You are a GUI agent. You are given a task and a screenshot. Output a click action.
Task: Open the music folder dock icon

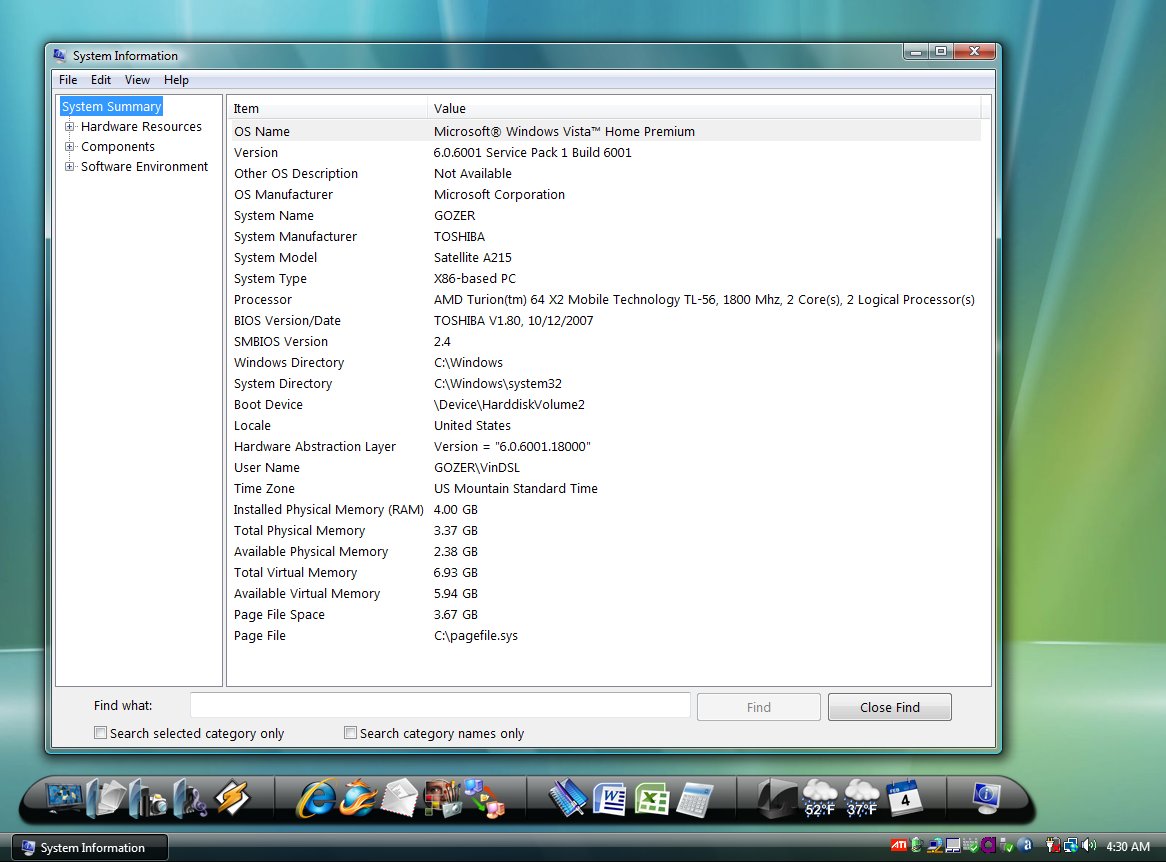pyautogui.click(x=190, y=799)
